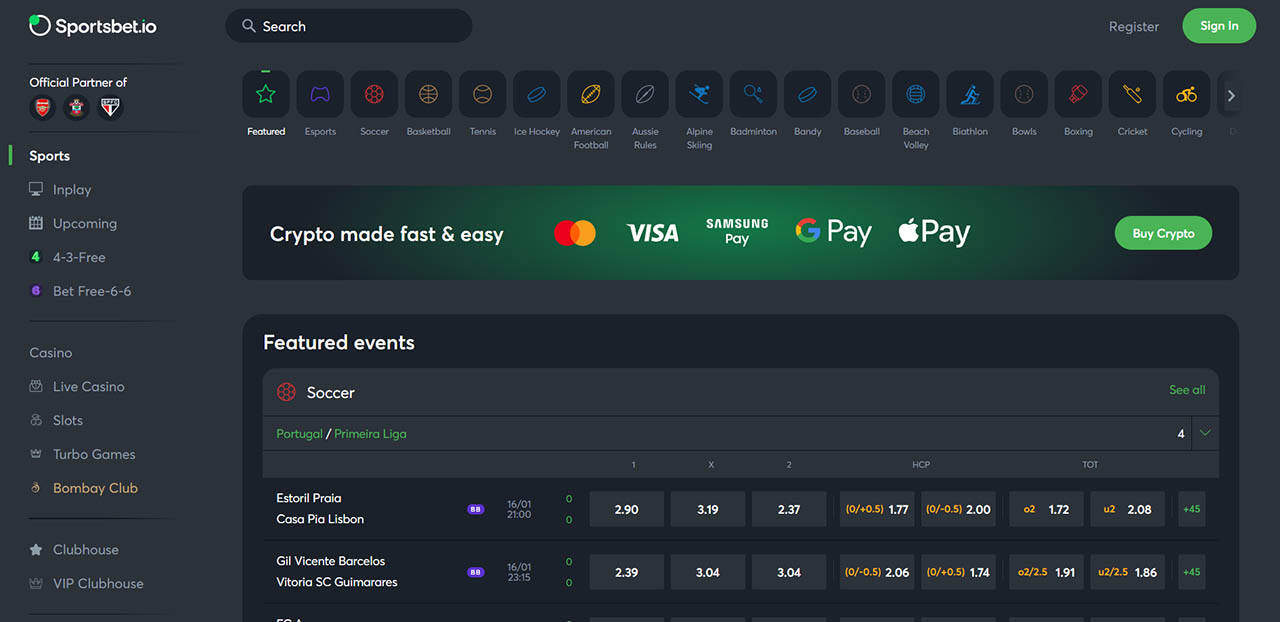Select the Boxing sport icon
The image size is (1280, 622).
(1078, 95)
